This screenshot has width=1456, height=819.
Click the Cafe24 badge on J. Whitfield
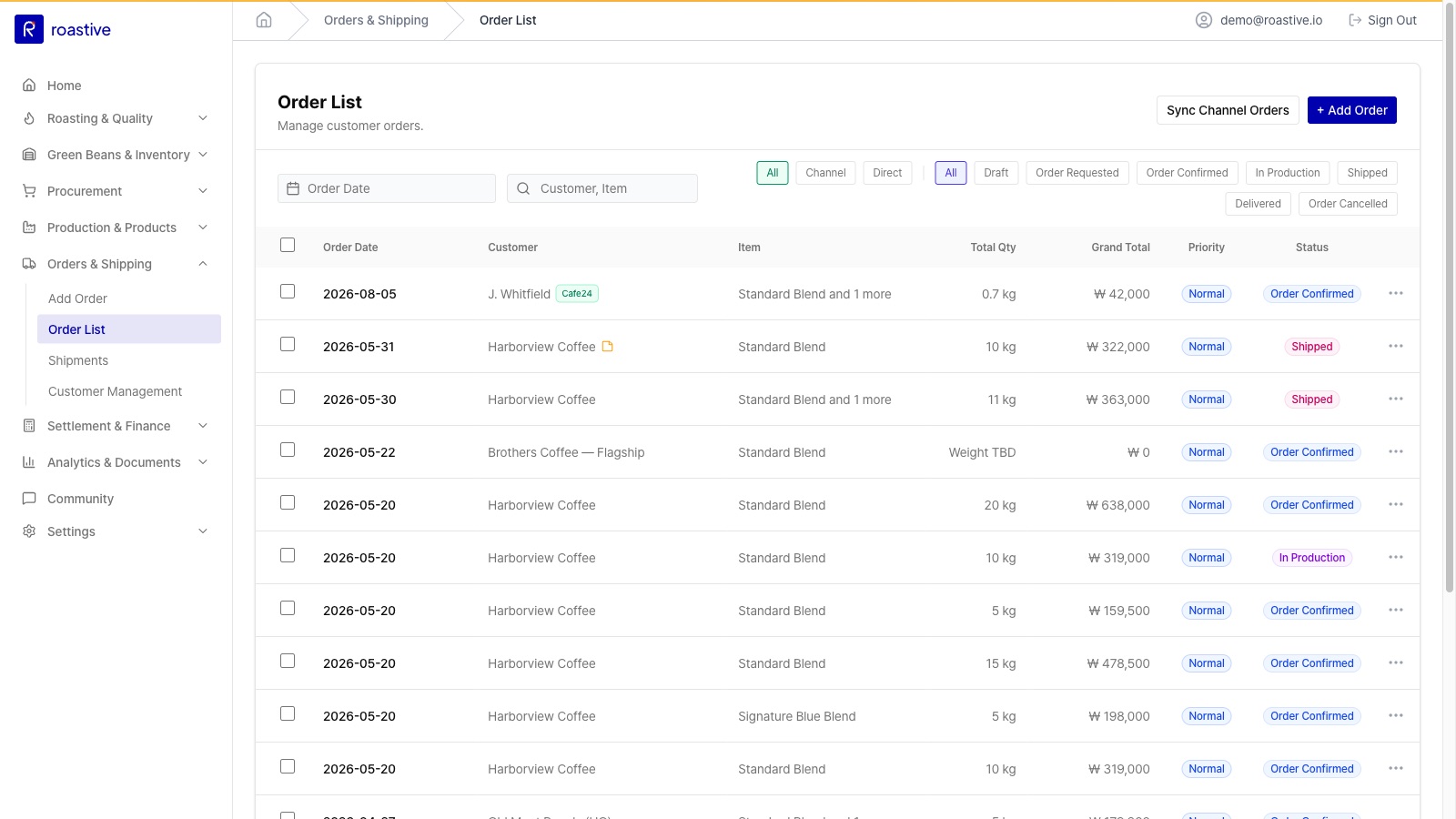577,294
